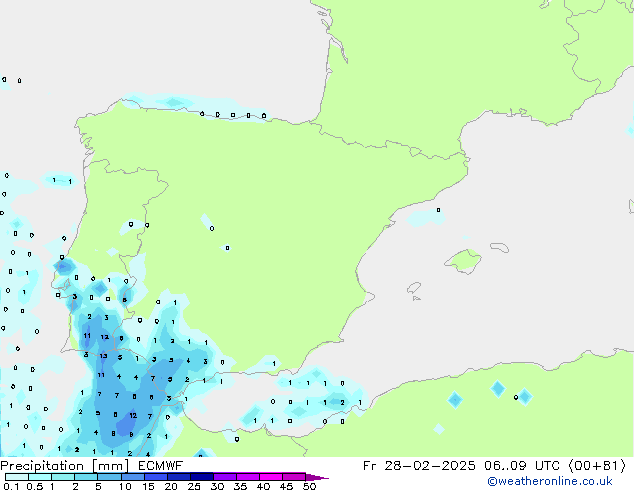Viewport: 634px width, 490px height.
Task: Click the '[mm]' unit label
Action: [x=110, y=466]
